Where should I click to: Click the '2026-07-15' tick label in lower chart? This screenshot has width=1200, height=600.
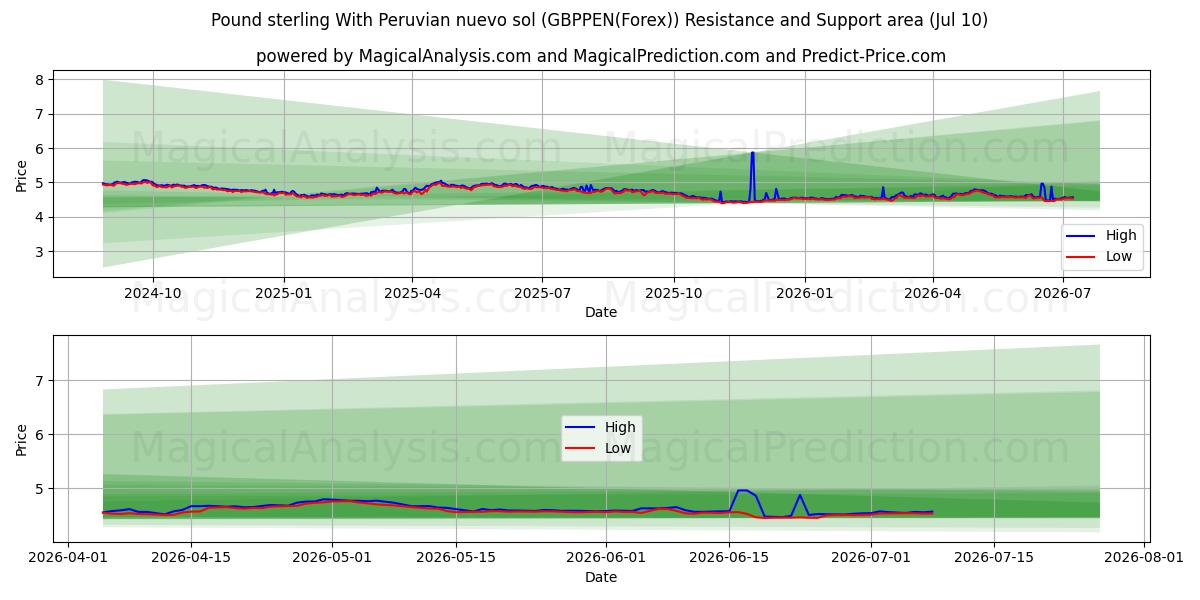tap(995, 557)
